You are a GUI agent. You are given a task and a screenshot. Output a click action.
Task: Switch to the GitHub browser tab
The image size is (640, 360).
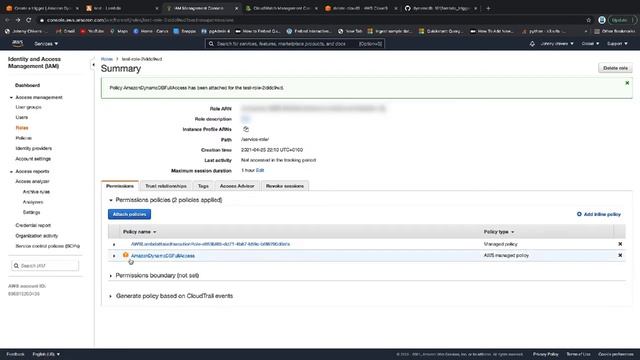[x=440, y=8]
